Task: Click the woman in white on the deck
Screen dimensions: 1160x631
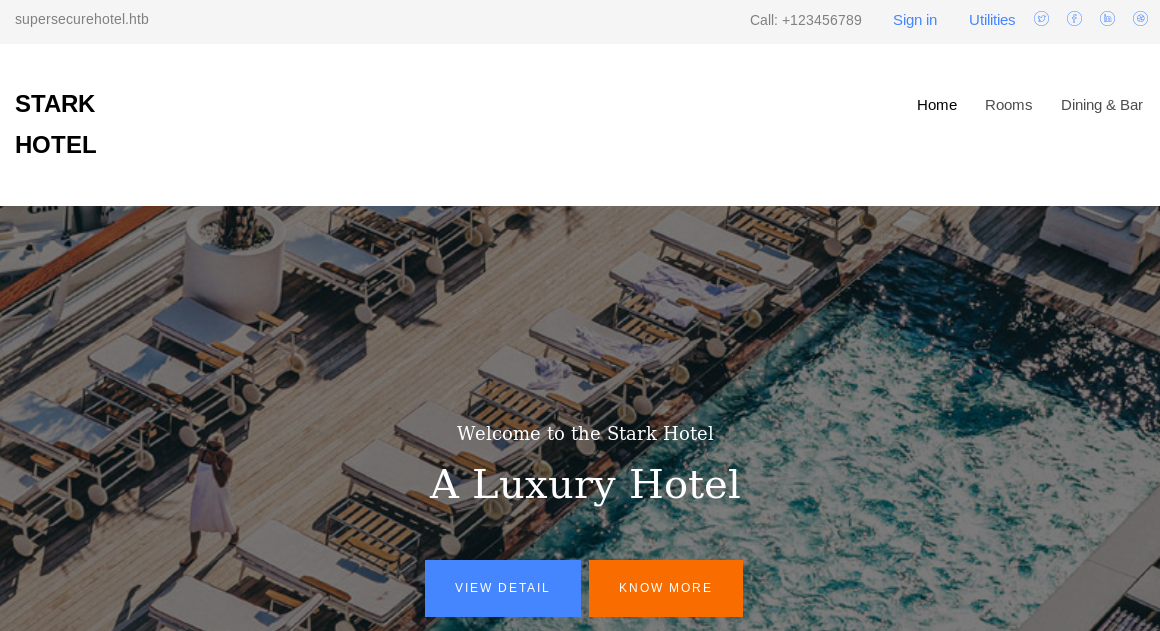Action: (209, 497)
